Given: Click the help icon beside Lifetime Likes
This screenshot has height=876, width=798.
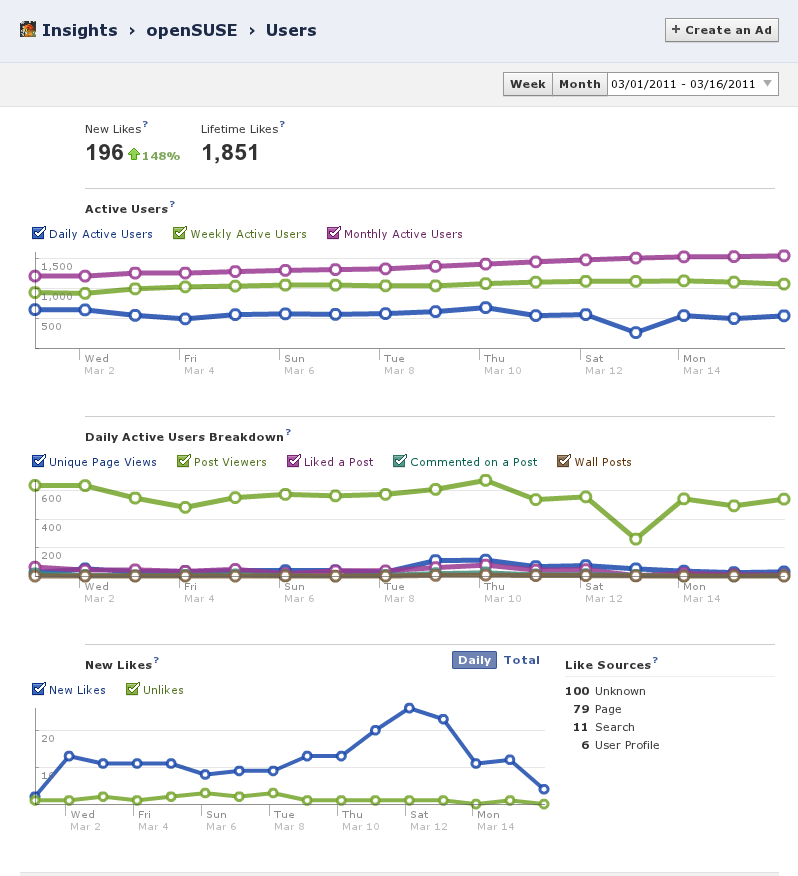Looking at the screenshot, I should point(282,125).
